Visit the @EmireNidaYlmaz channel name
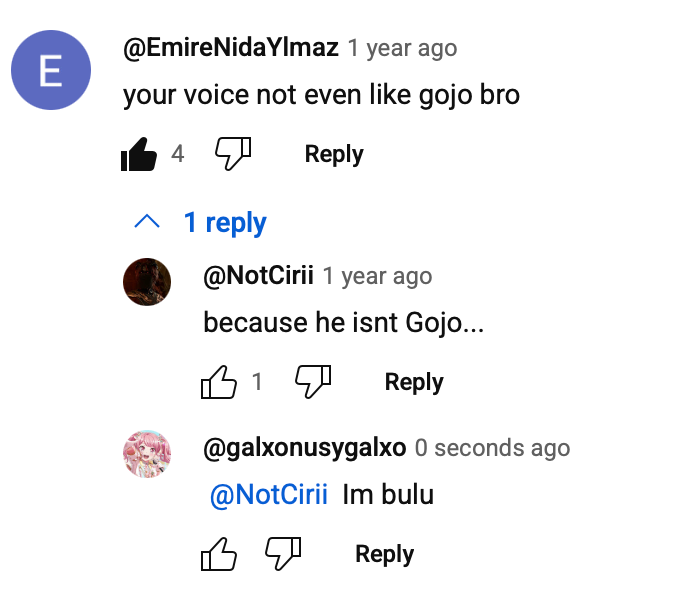Image resolution: width=682 pixels, height=605 pixels. 231,47
